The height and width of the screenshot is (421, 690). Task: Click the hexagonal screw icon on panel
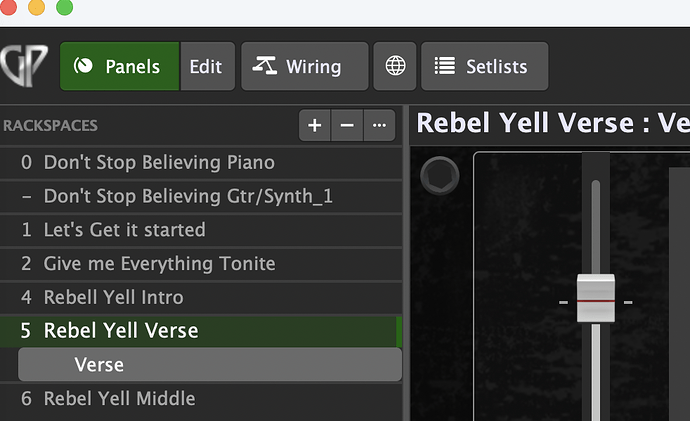click(437, 174)
